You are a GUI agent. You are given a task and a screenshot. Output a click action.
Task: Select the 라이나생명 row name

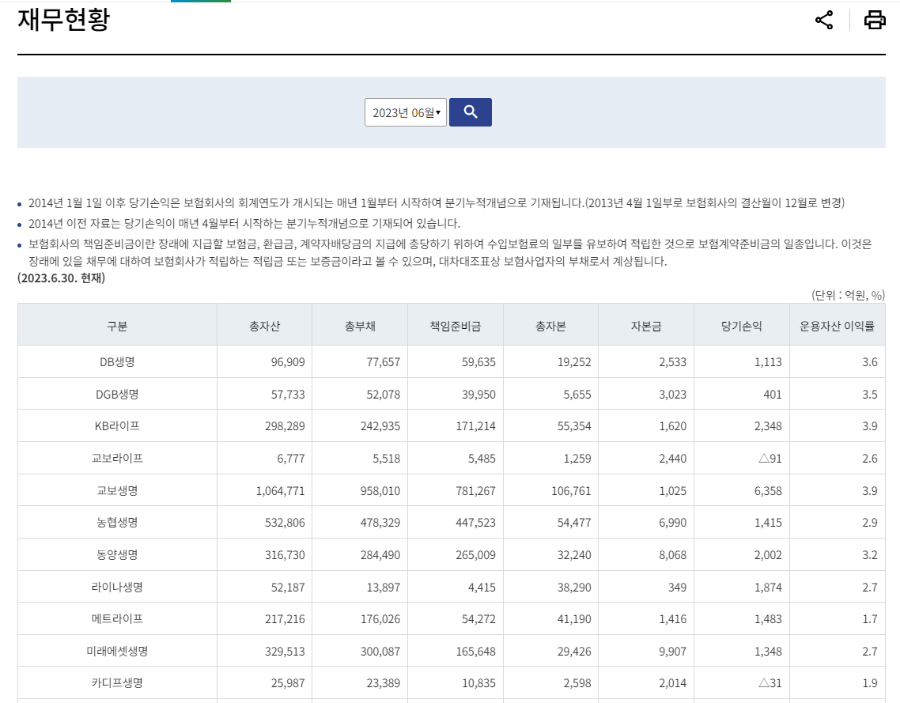coord(117,587)
